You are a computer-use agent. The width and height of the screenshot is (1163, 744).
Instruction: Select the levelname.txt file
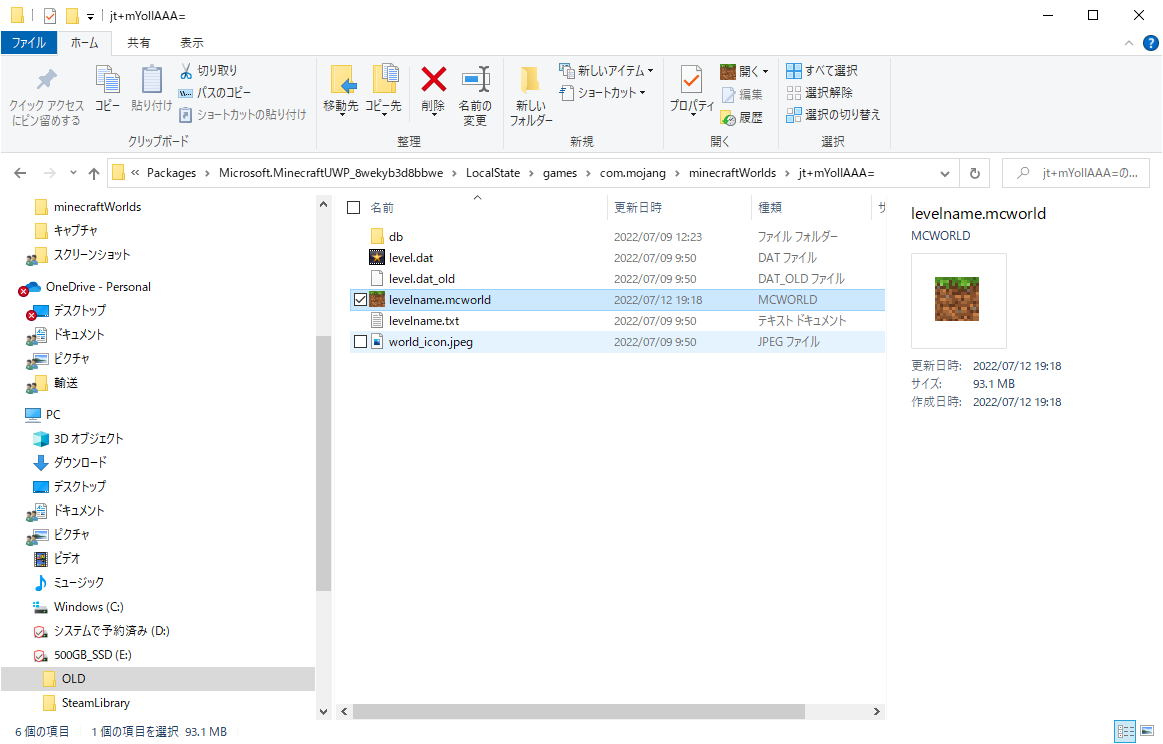click(424, 320)
